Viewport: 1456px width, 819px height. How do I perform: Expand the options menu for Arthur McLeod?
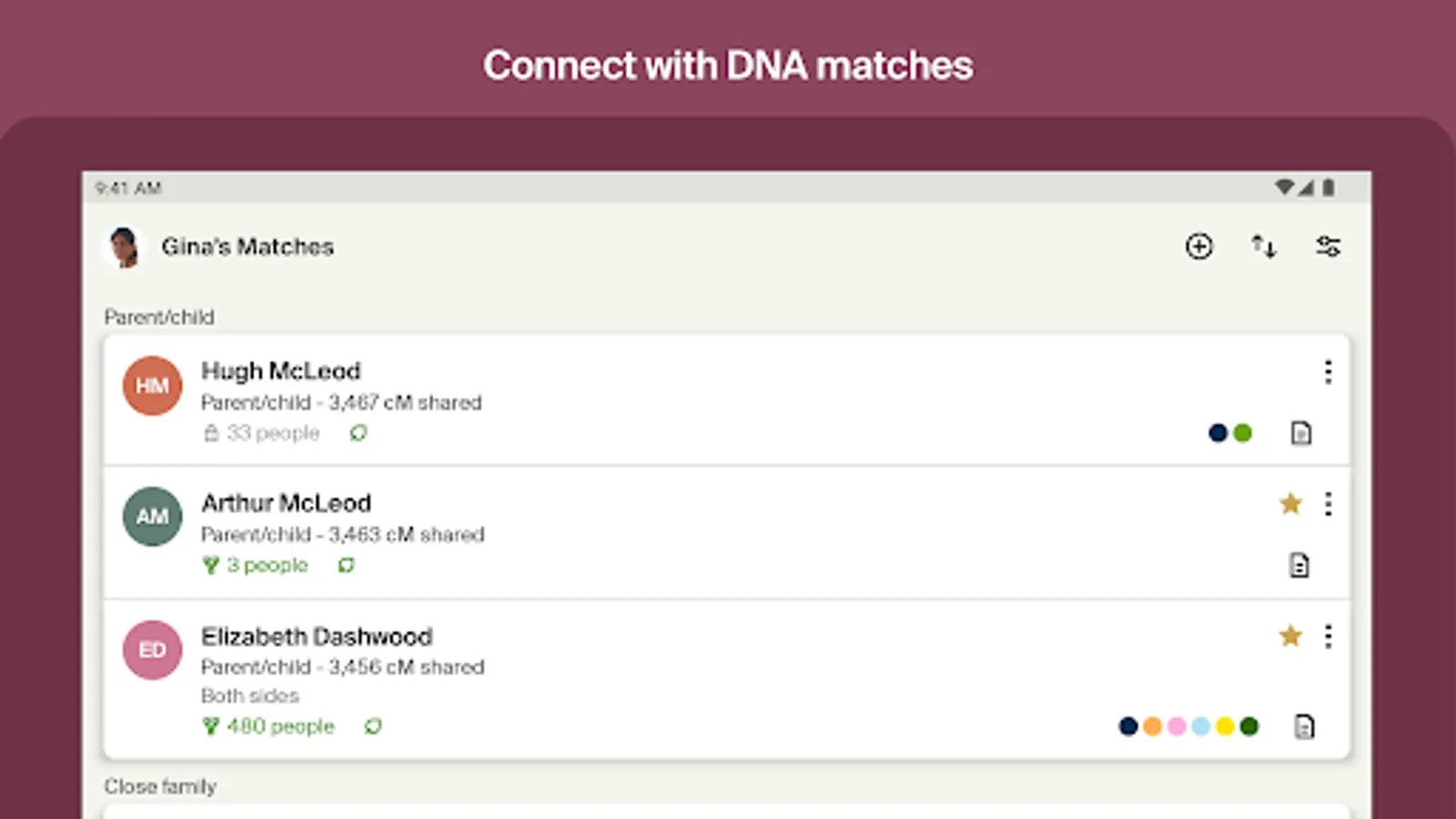tap(1329, 503)
